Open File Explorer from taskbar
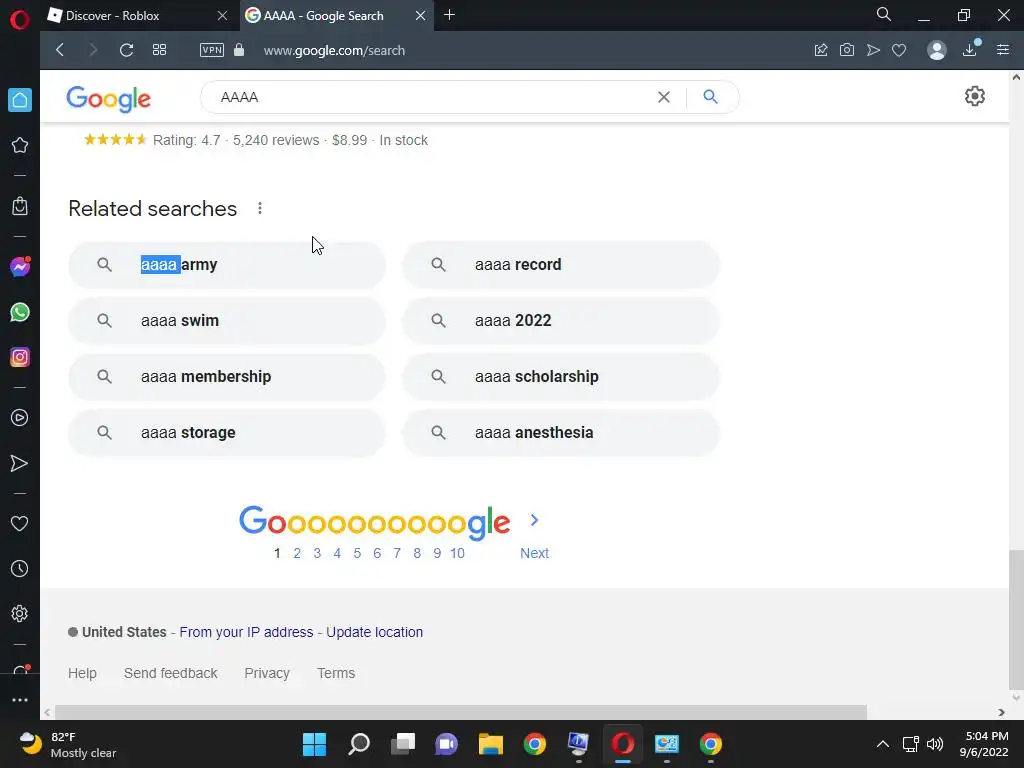 [x=490, y=744]
